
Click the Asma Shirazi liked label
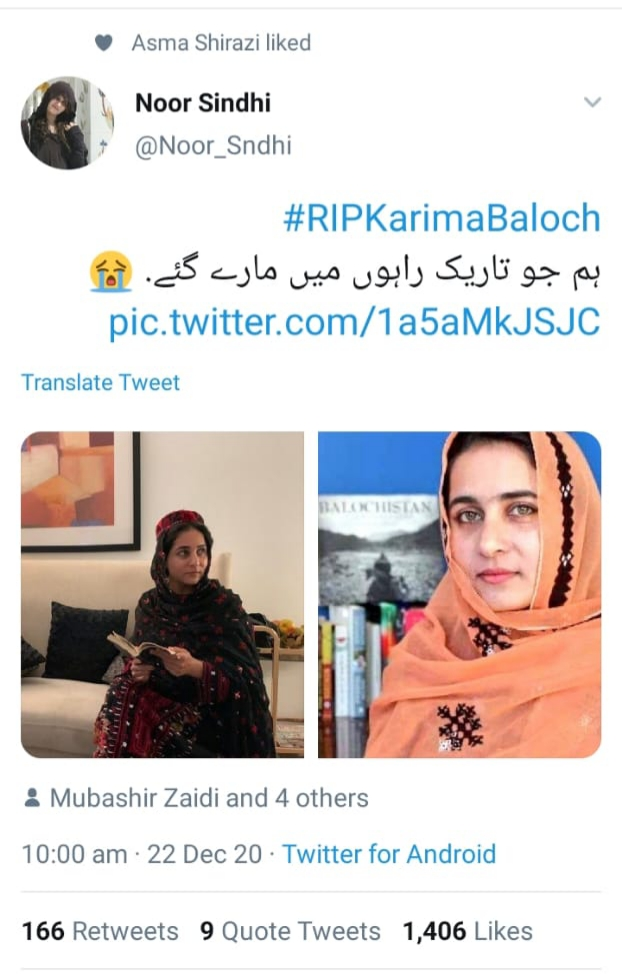[x=221, y=43]
